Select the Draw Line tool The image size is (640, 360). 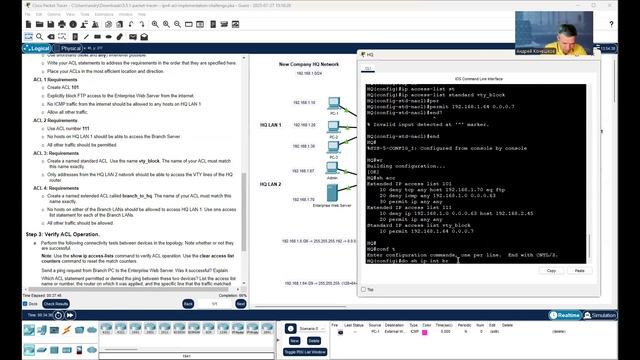click(x=86, y=37)
